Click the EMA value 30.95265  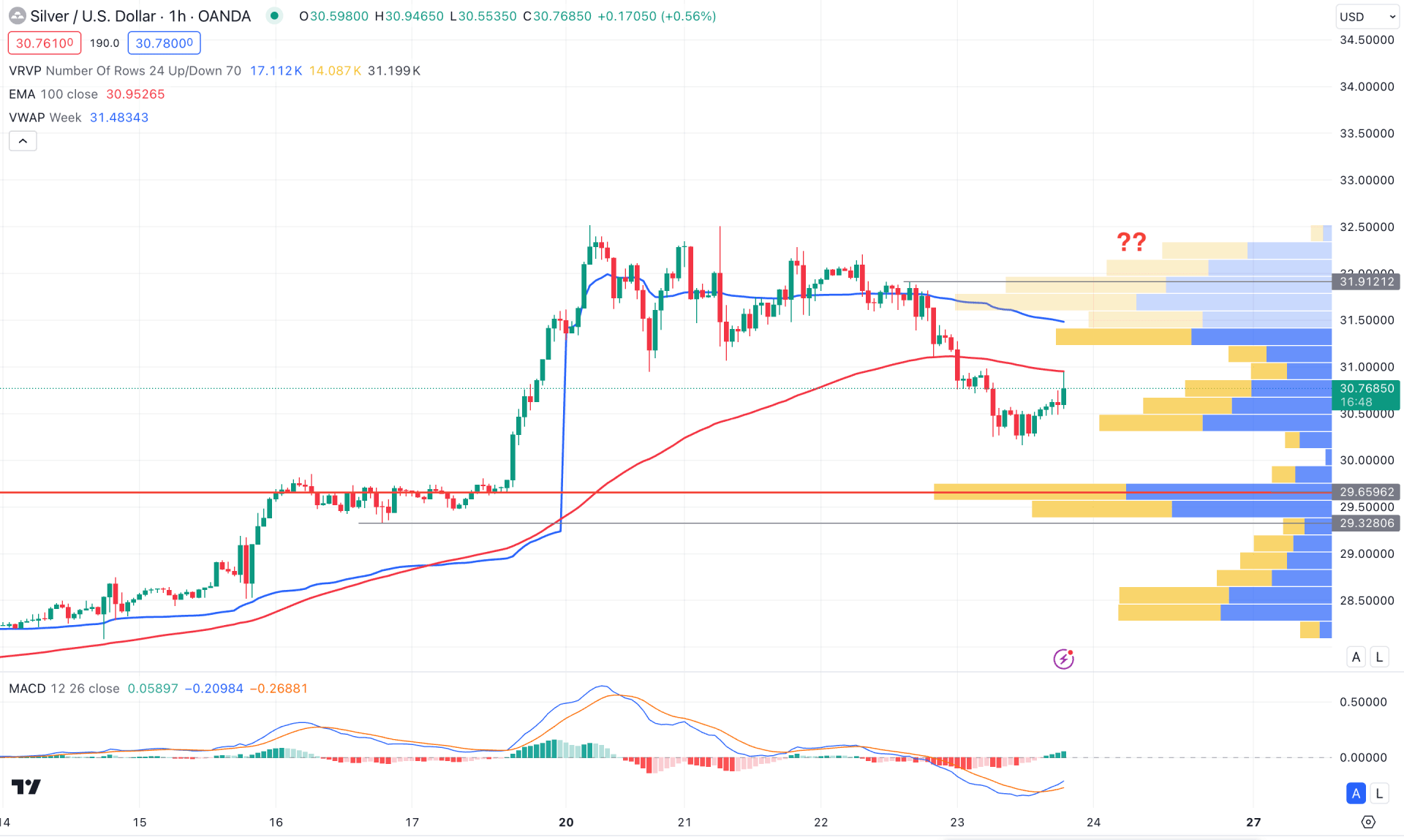point(135,94)
